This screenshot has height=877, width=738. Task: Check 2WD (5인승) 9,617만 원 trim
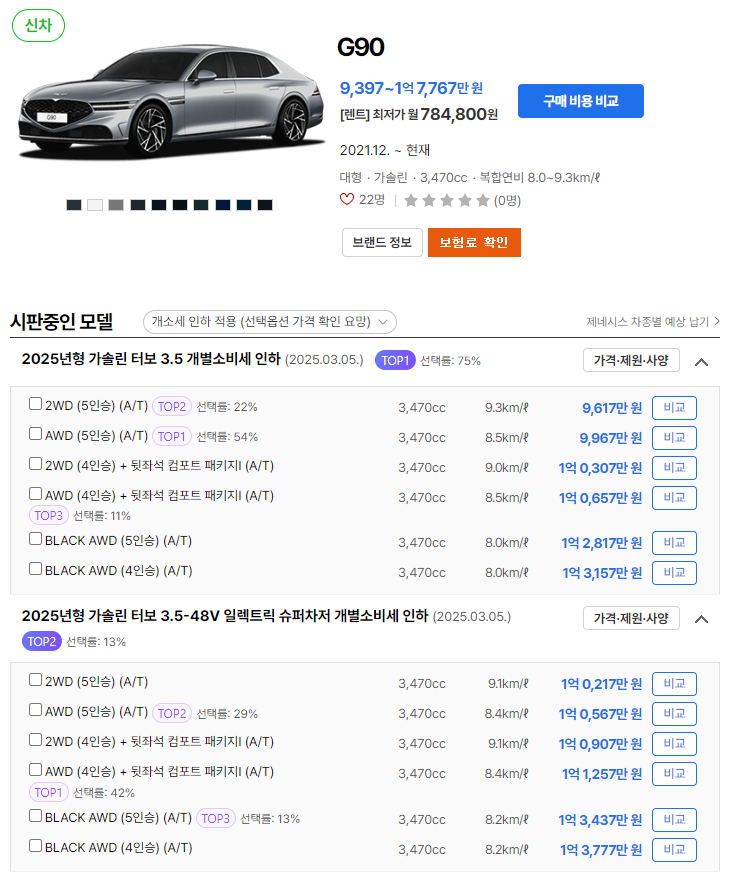pyautogui.click(x=35, y=404)
